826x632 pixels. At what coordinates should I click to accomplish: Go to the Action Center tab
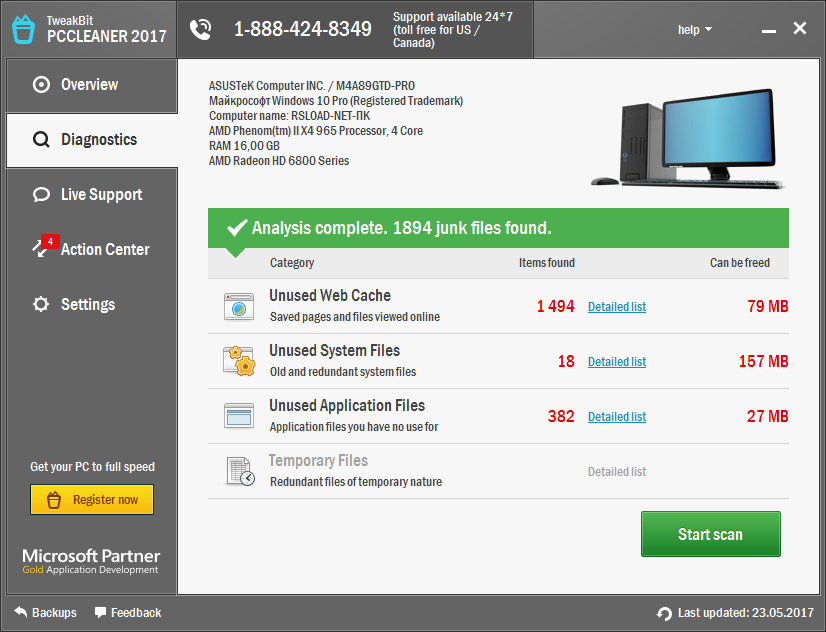point(92,250)
